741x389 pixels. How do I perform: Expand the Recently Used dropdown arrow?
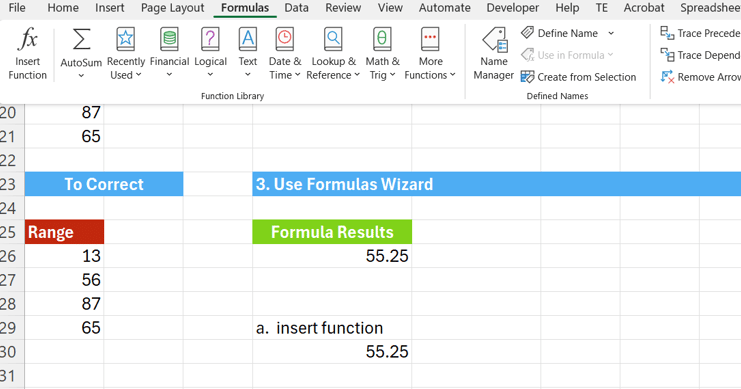[138, 75]
